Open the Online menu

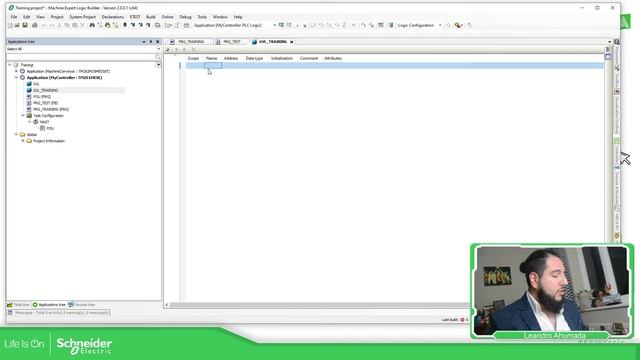tap(167, 17)
